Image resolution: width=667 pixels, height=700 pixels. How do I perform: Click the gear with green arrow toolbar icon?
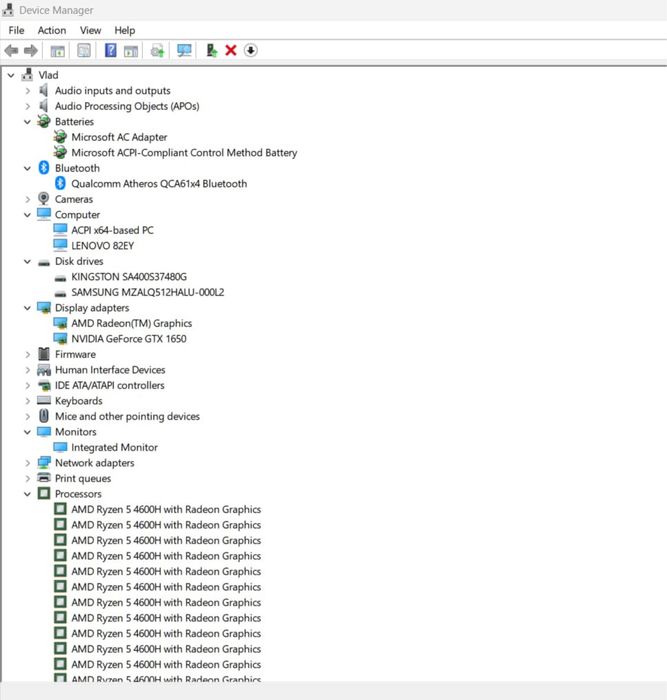coord(157,50)
